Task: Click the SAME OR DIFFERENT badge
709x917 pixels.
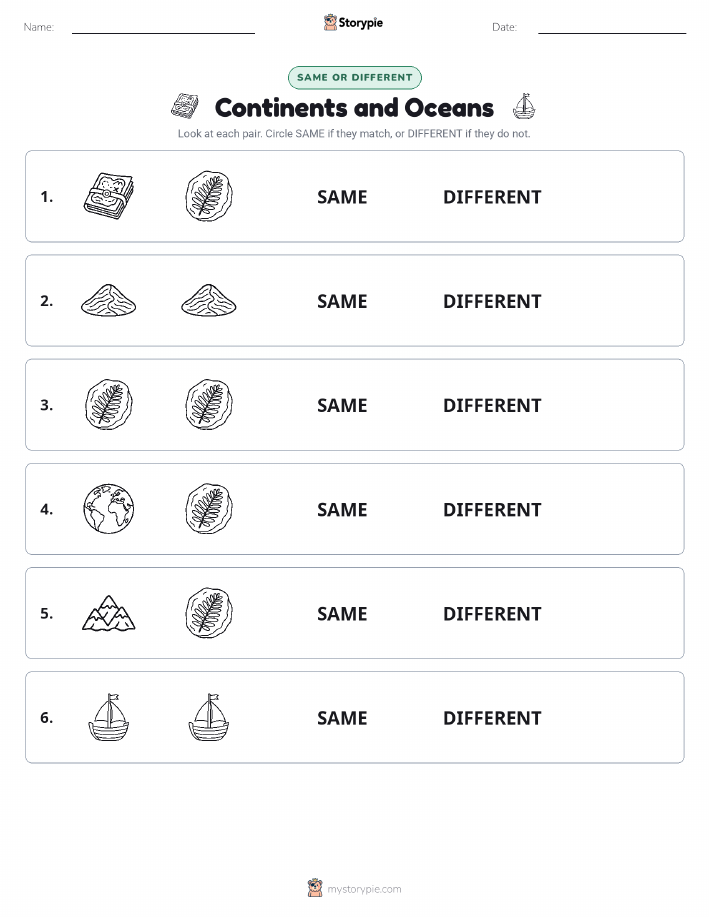Action: coord(354,77)
